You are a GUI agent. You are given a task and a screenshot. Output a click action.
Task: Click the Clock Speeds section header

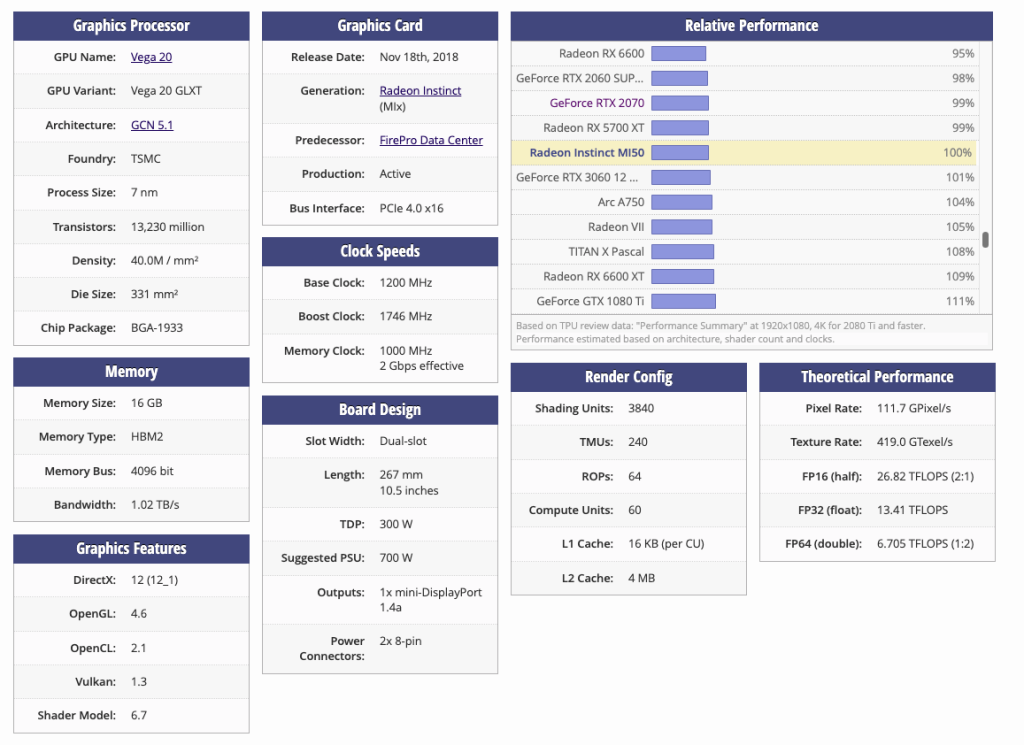tap(380, 251)
